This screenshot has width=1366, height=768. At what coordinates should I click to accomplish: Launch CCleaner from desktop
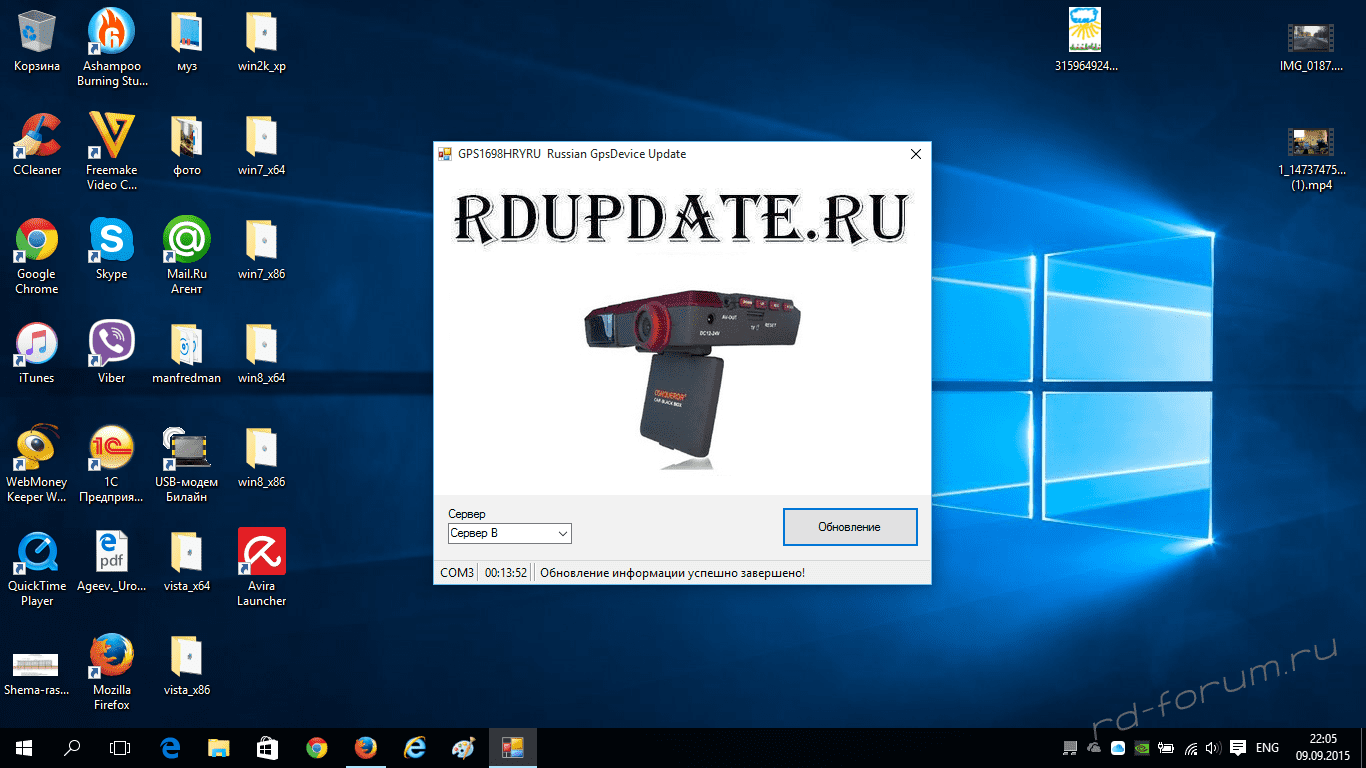(x=37, y=137)
